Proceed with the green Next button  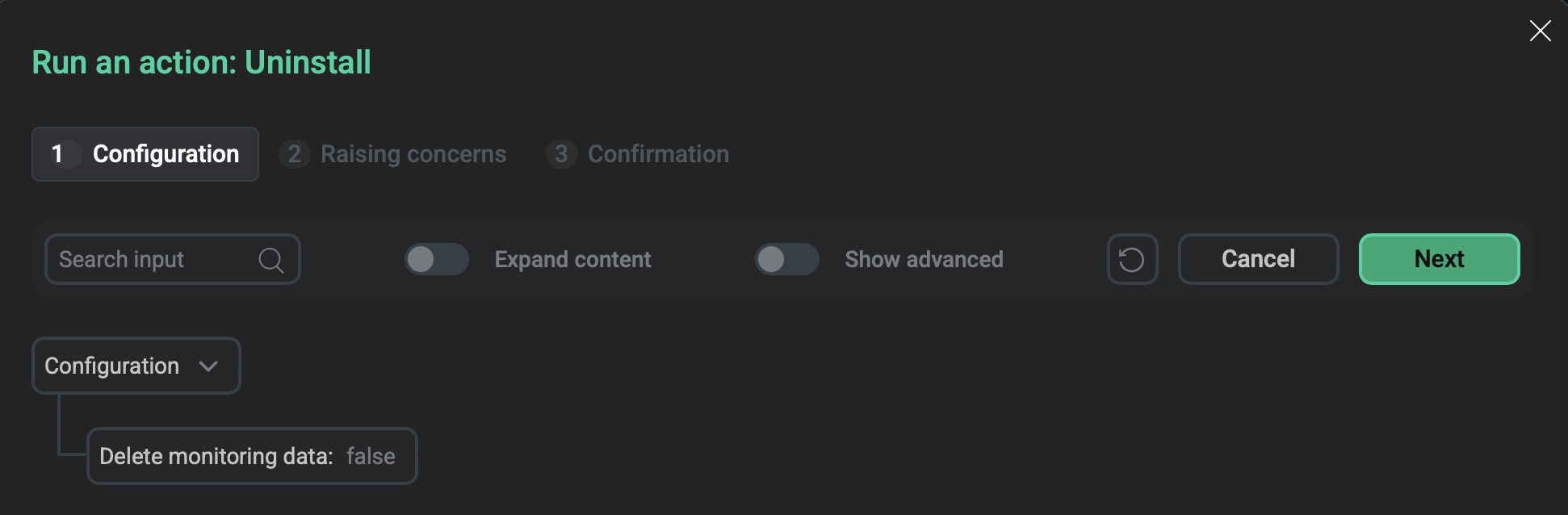click(1439, 259)
